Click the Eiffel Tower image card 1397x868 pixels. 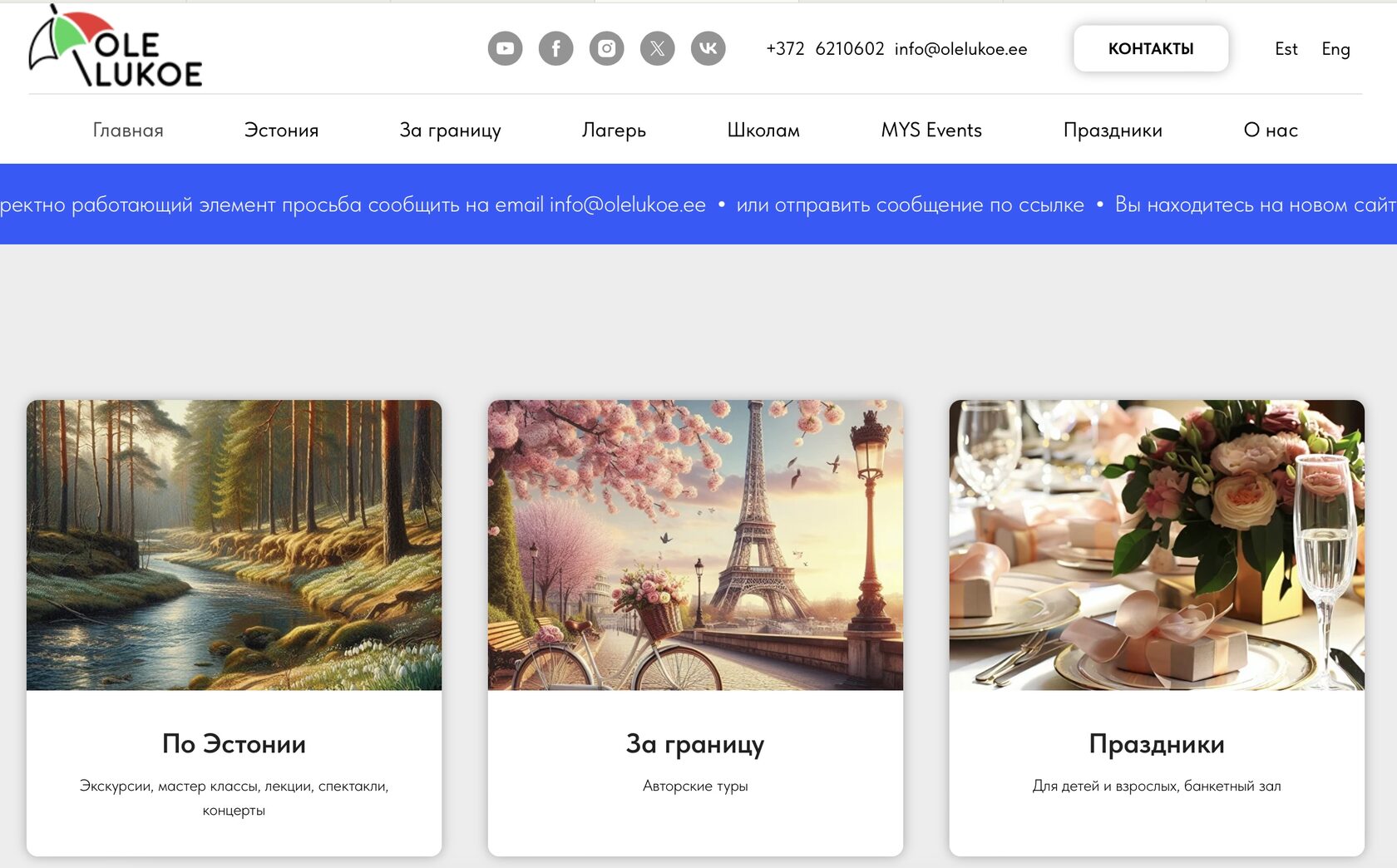pyautogui.click(x=695, y=545)
